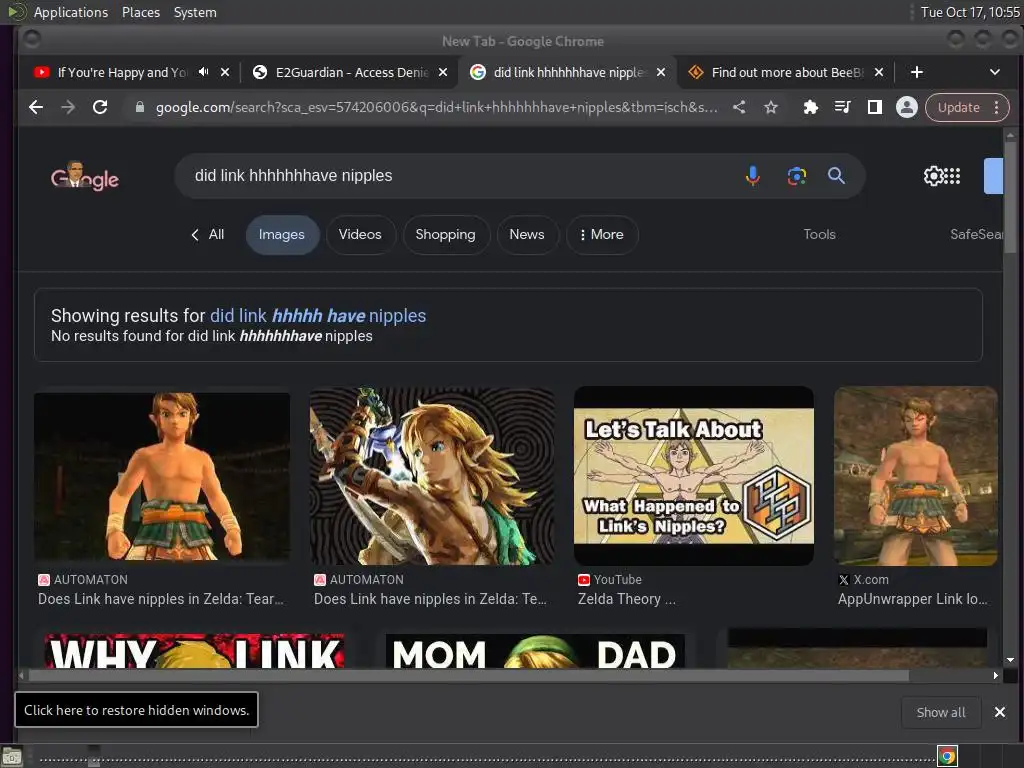This screenshot has height=768, width=1024.
Task: Switch to Shopping results
Action: point(445,234)
